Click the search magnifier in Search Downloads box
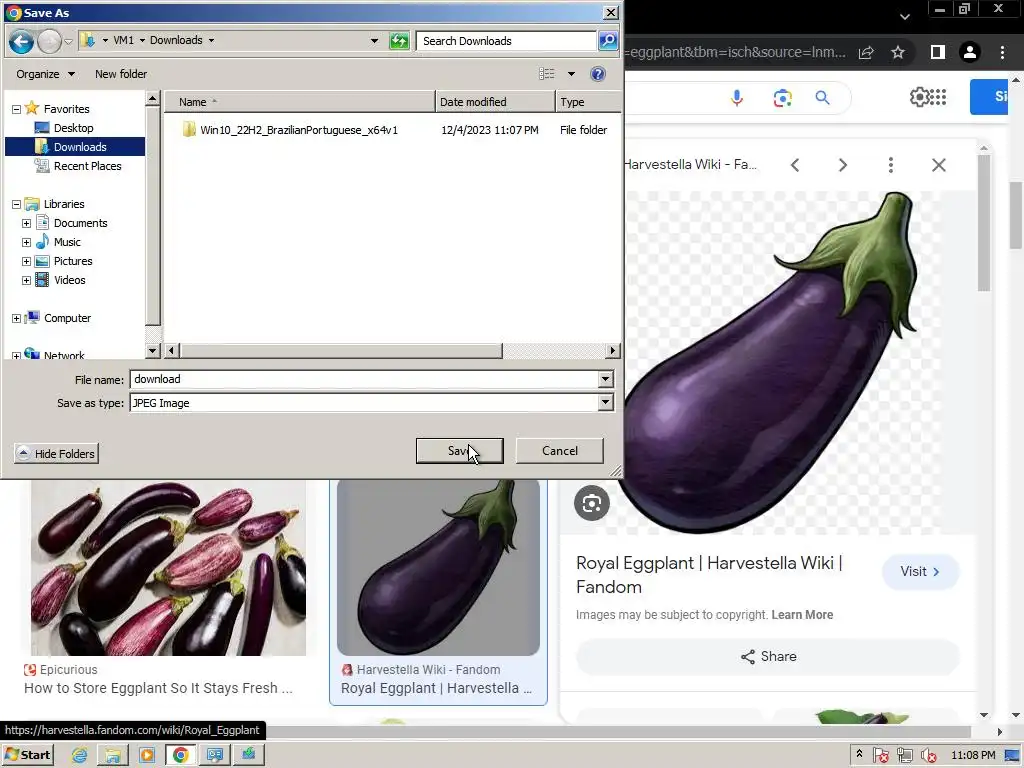Viewport: 1024px width, 768px height. click(608, 40)
